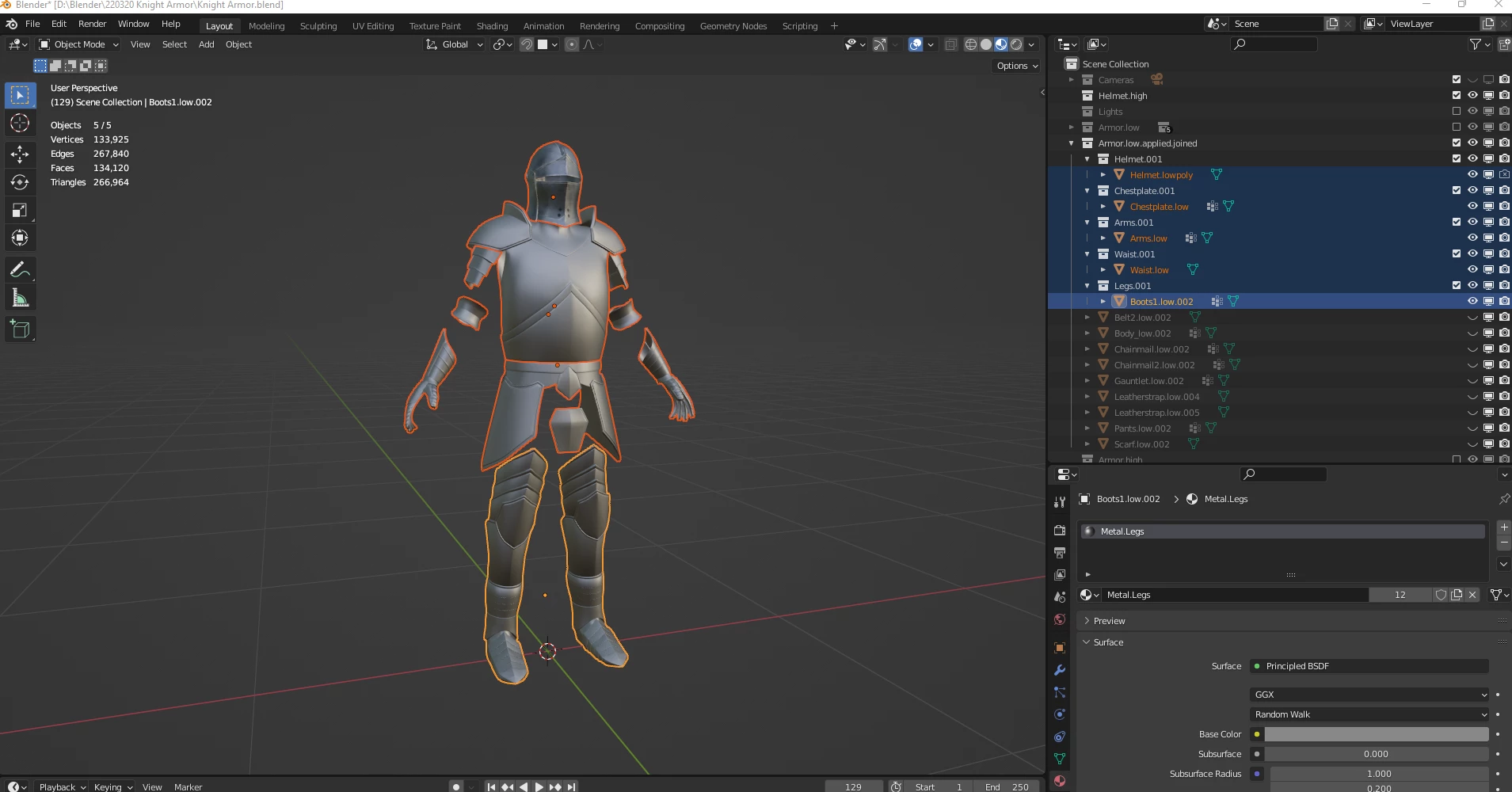Select Belt2.low.002 in the outliner
Viewport: 1512px width, 792px height.
coord(1142,318)
